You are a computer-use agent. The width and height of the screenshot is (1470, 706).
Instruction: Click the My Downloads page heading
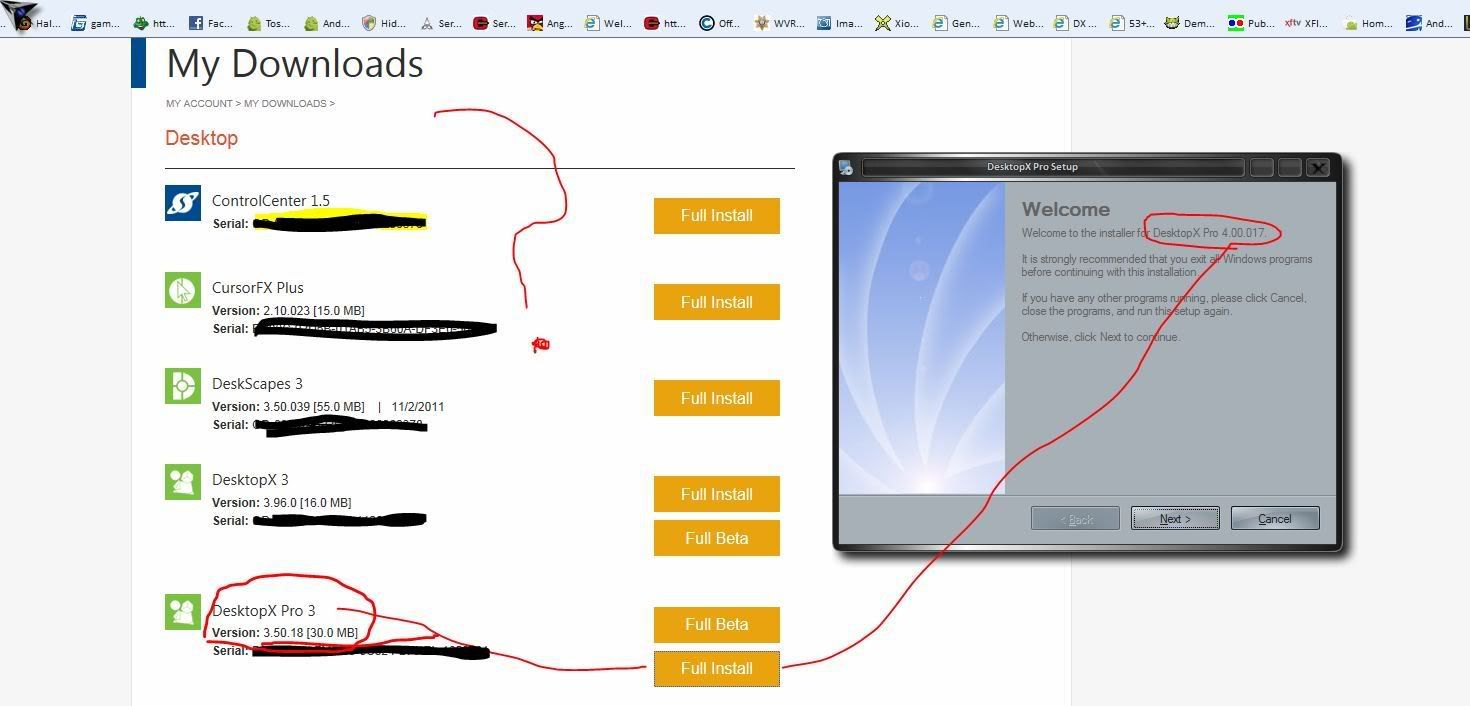tap(295, 63)
